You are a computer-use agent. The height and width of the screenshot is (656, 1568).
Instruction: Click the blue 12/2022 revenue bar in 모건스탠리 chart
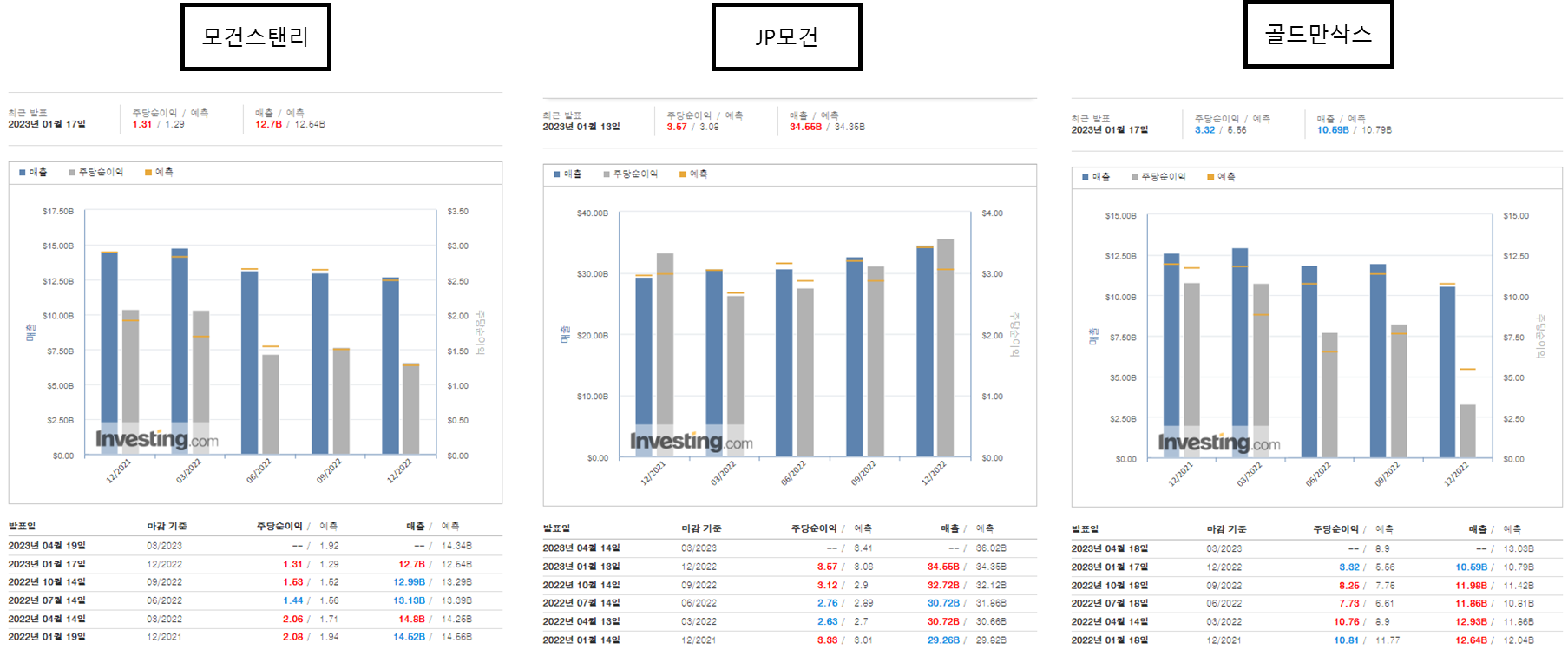click(x=390, y=365)
